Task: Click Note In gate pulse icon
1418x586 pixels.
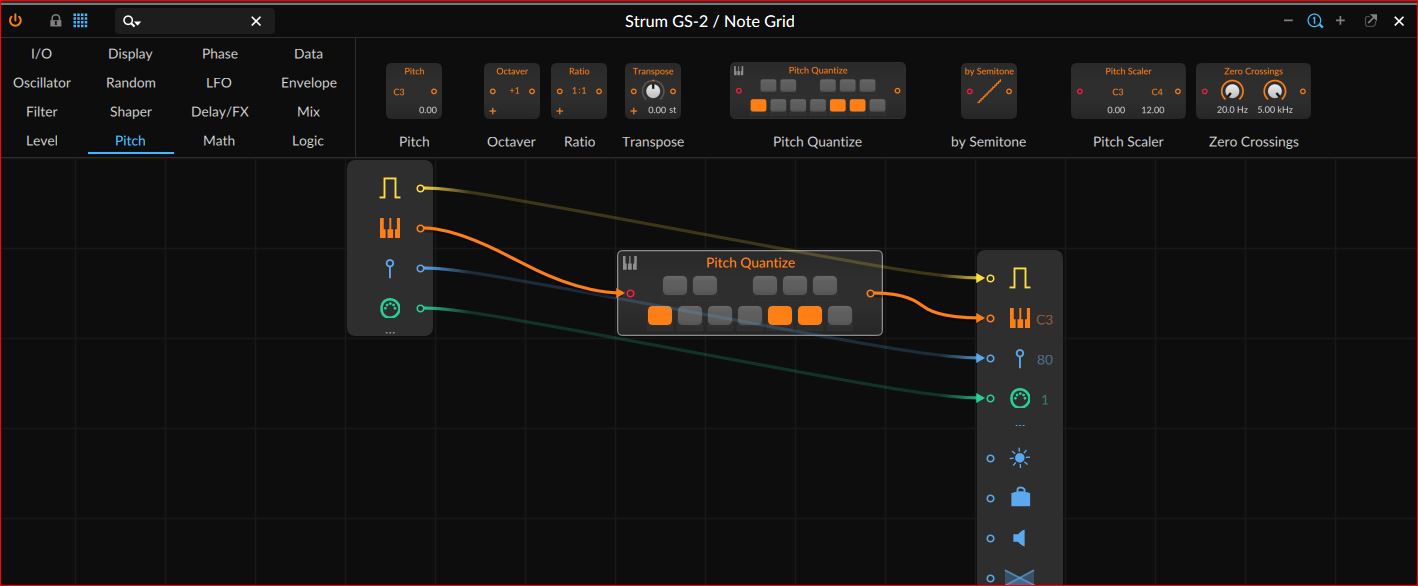Action: 390,188
